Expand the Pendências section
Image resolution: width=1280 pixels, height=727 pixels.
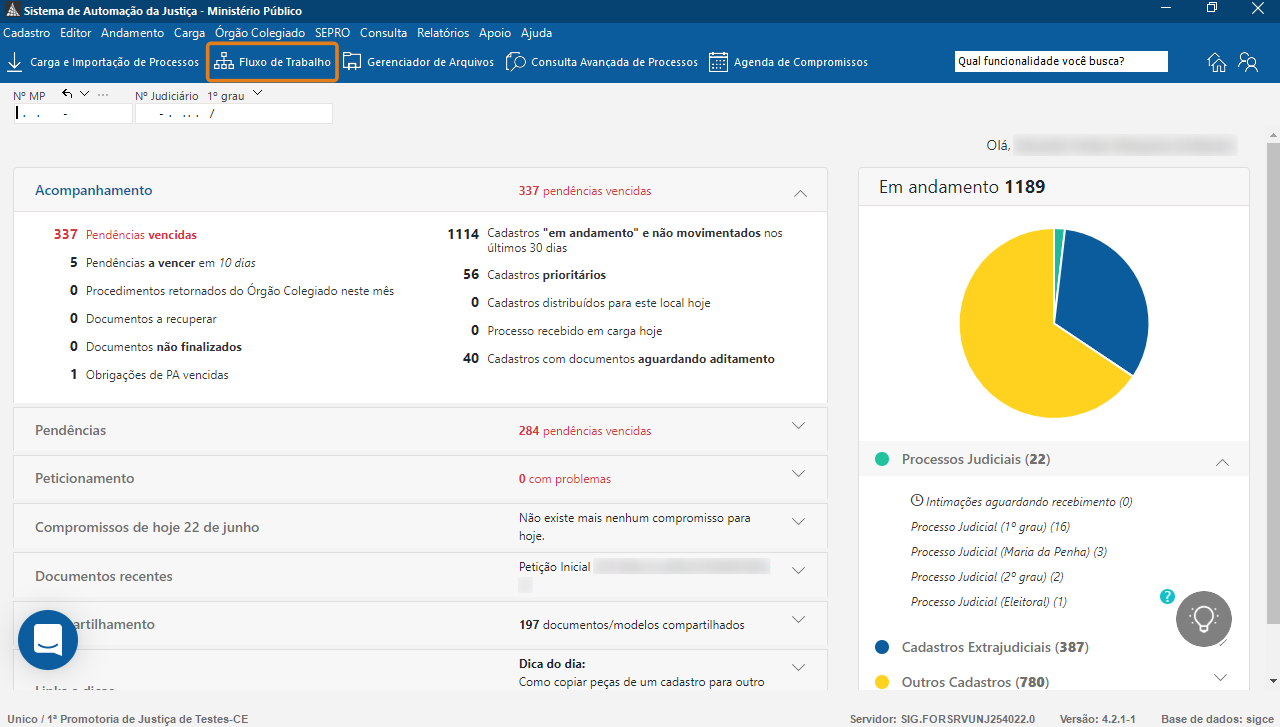click(x=798, y=425)
